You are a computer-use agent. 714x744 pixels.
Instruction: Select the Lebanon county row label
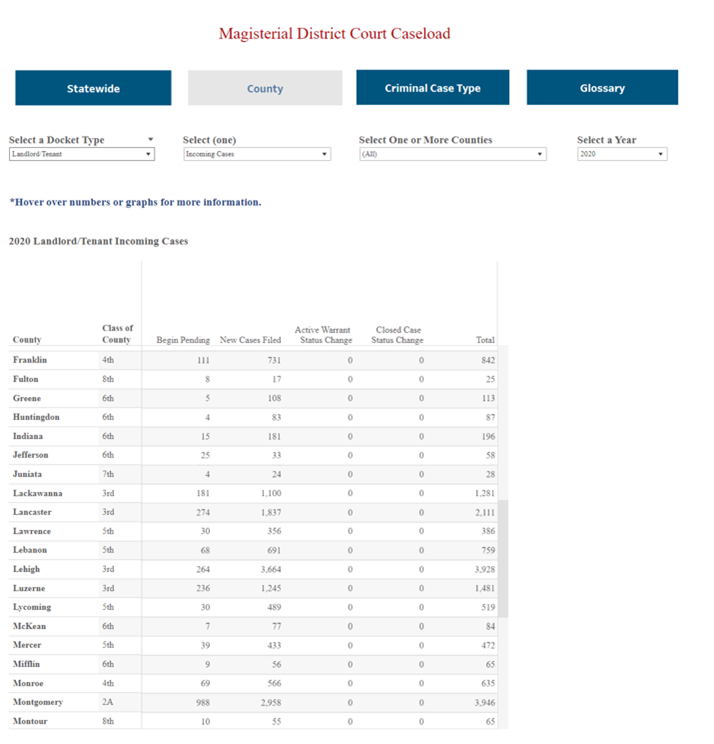(30, 550)
